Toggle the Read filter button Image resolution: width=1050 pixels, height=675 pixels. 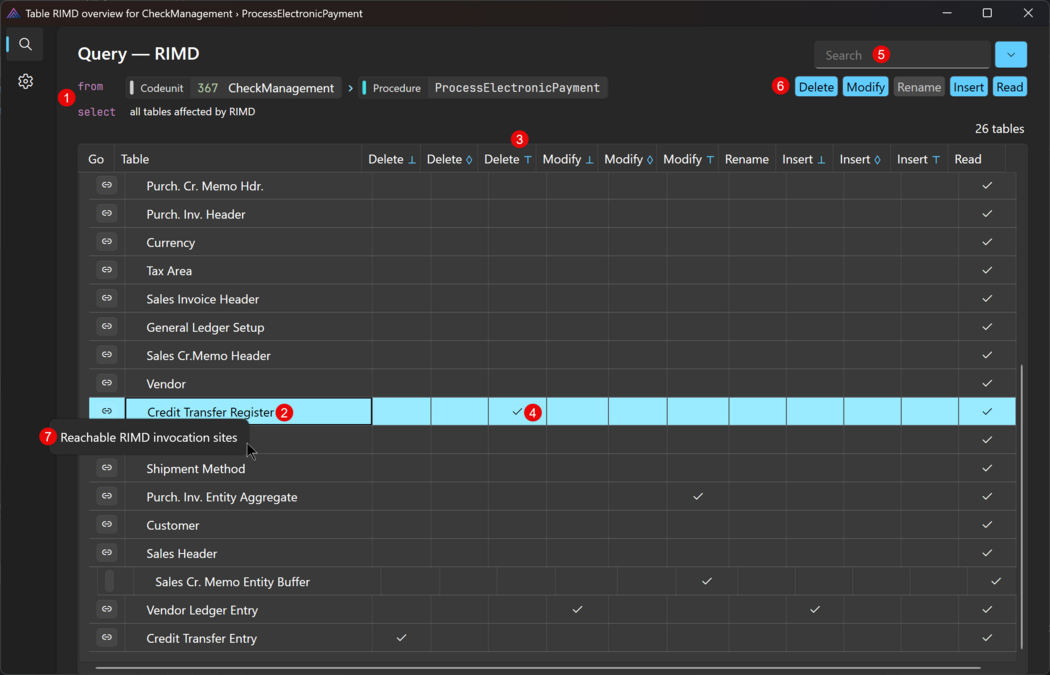coord(1009,87)
